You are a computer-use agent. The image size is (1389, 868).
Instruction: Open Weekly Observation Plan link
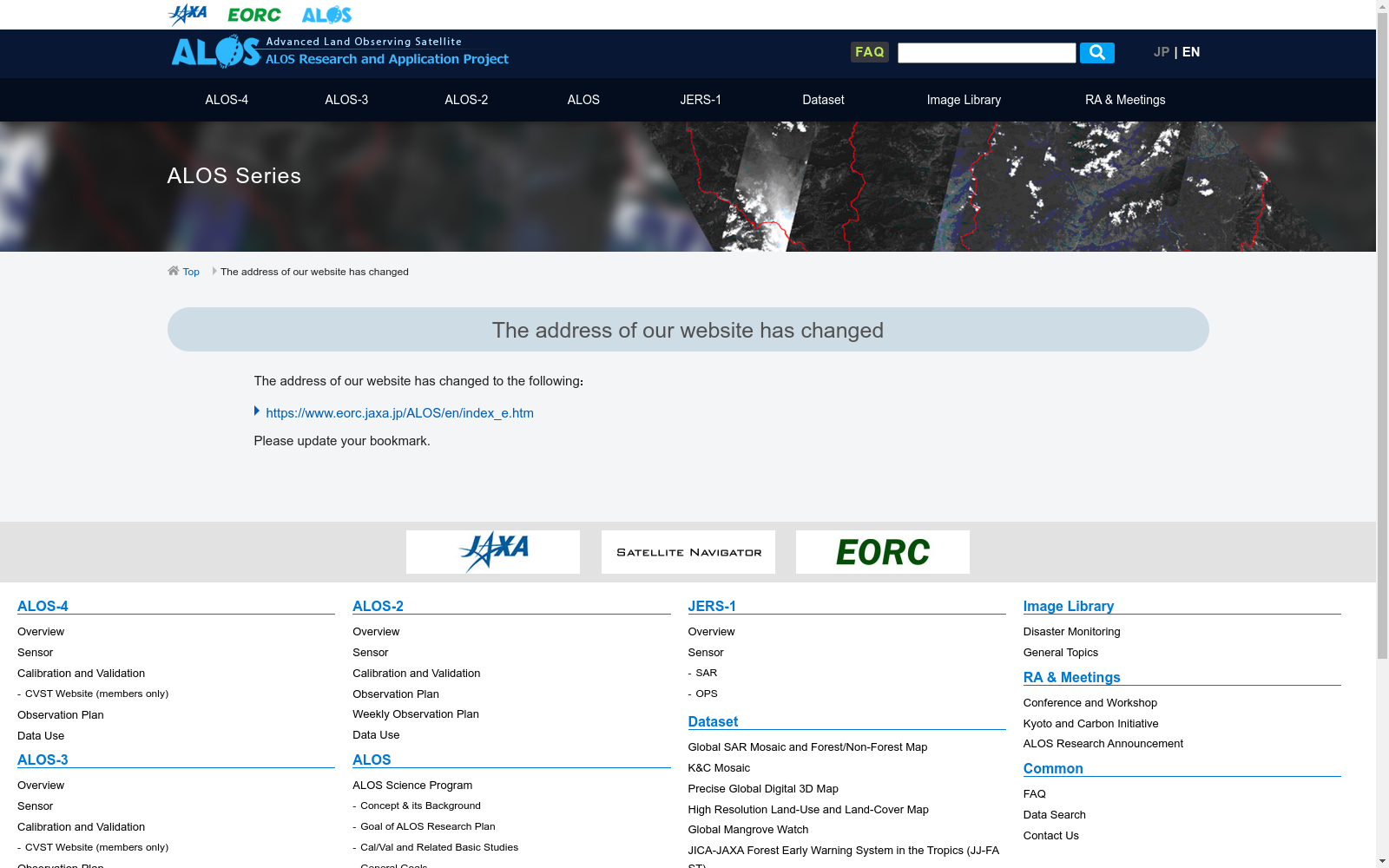pos(416,713)
